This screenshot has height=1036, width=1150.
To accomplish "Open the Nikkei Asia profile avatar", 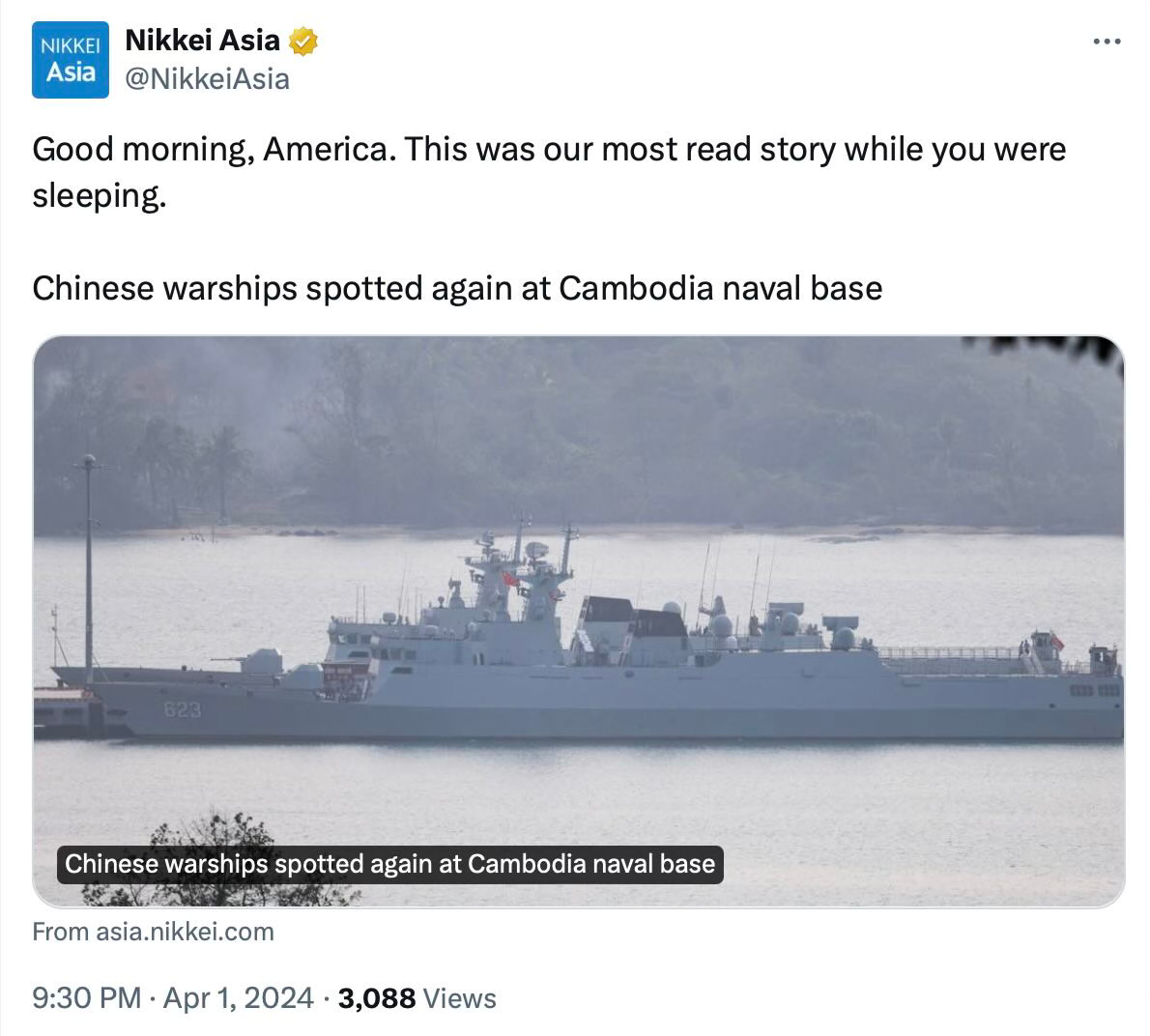I will coord(71,60).
